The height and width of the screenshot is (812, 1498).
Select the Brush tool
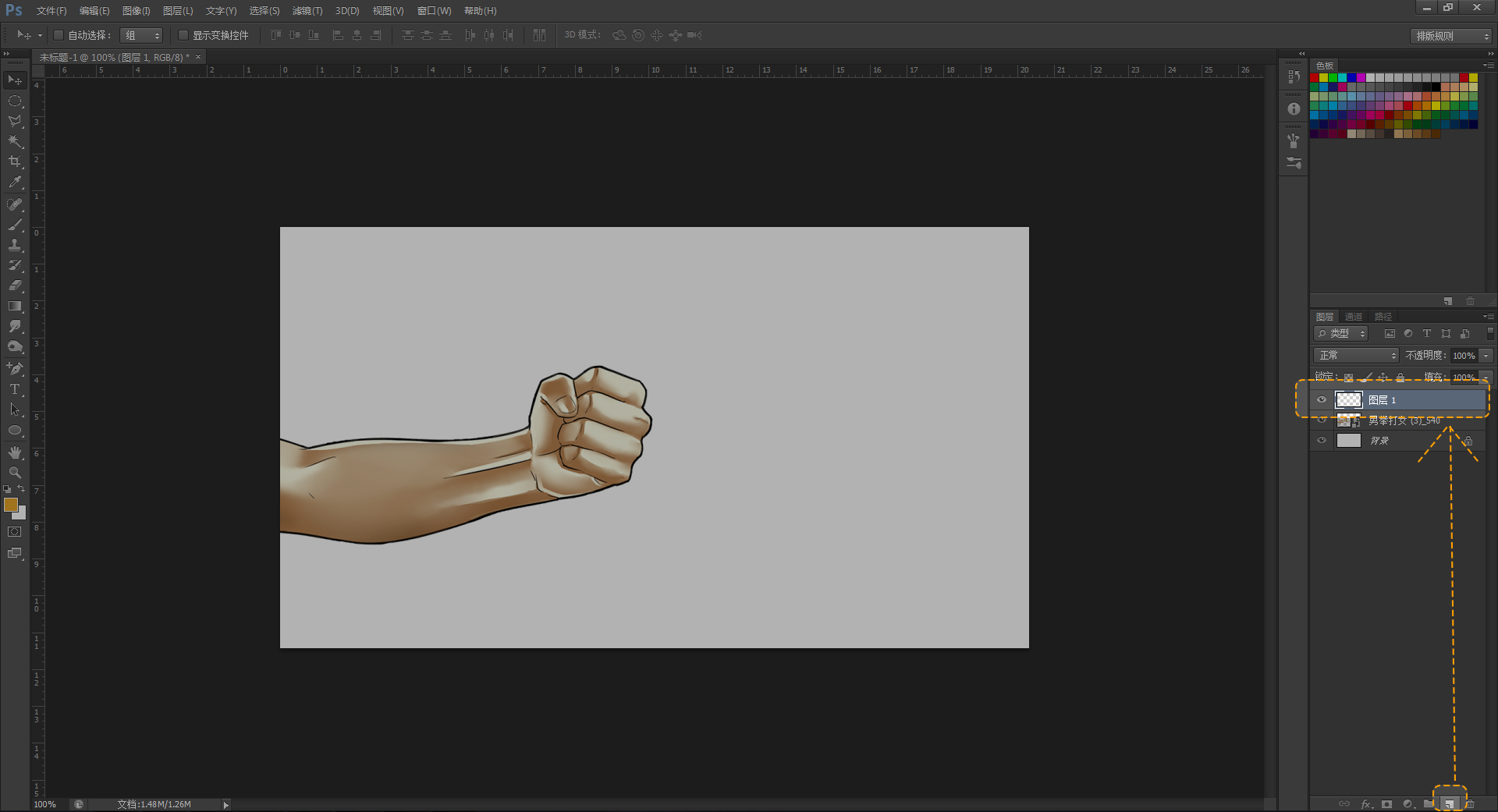point(15,225)
